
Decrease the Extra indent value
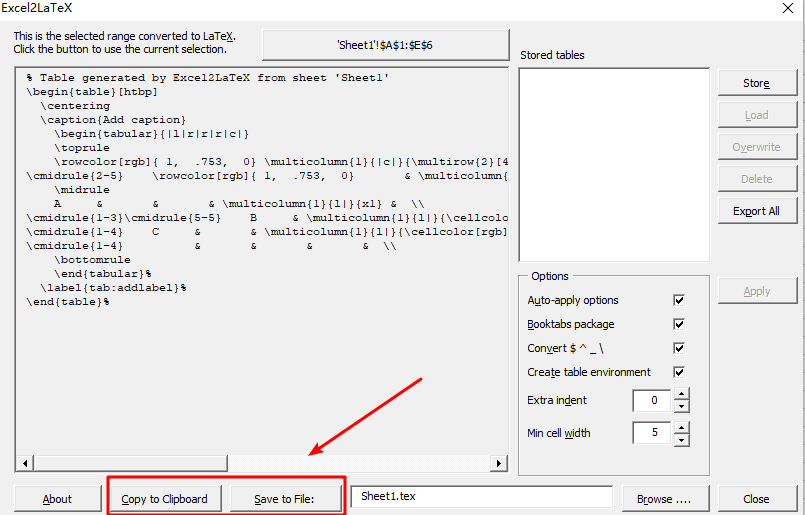681,406
